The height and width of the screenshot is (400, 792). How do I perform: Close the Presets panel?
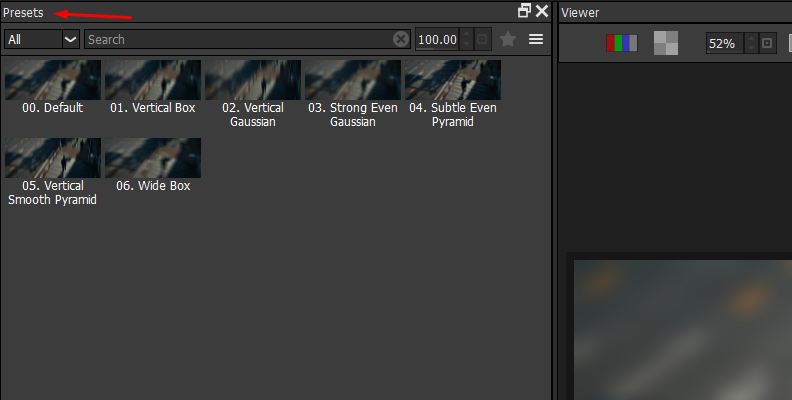pyautogui.click(x=542, y=11)
